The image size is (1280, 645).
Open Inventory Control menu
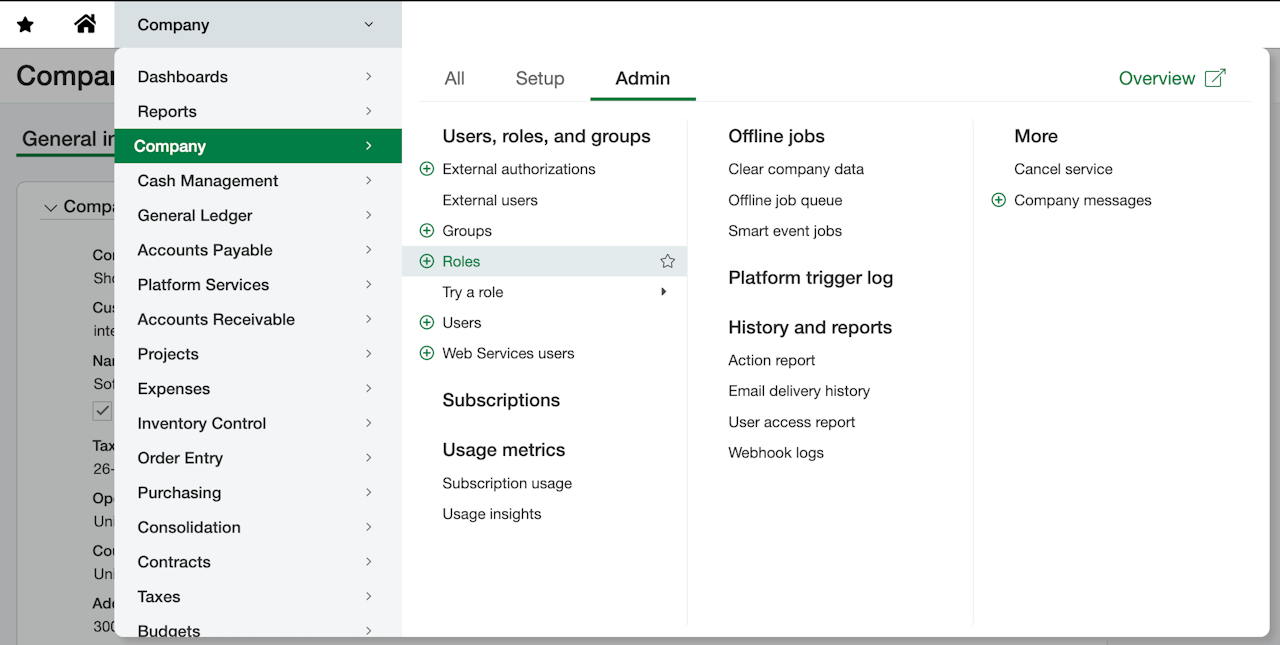coord(258,423)
